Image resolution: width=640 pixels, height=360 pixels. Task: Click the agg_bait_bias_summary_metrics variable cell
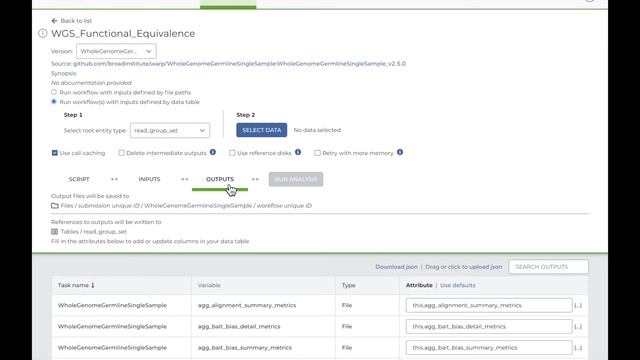[x=245, y=348]
